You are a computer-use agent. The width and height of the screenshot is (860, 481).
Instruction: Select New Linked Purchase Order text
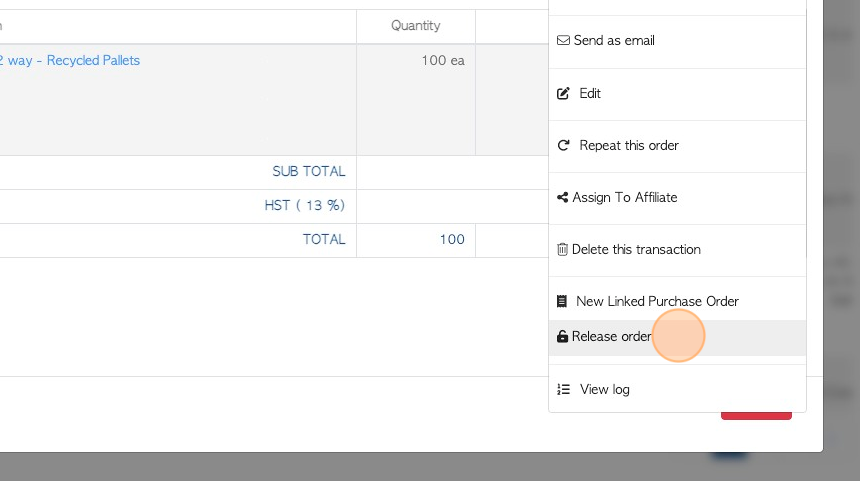tap(657, 301)
